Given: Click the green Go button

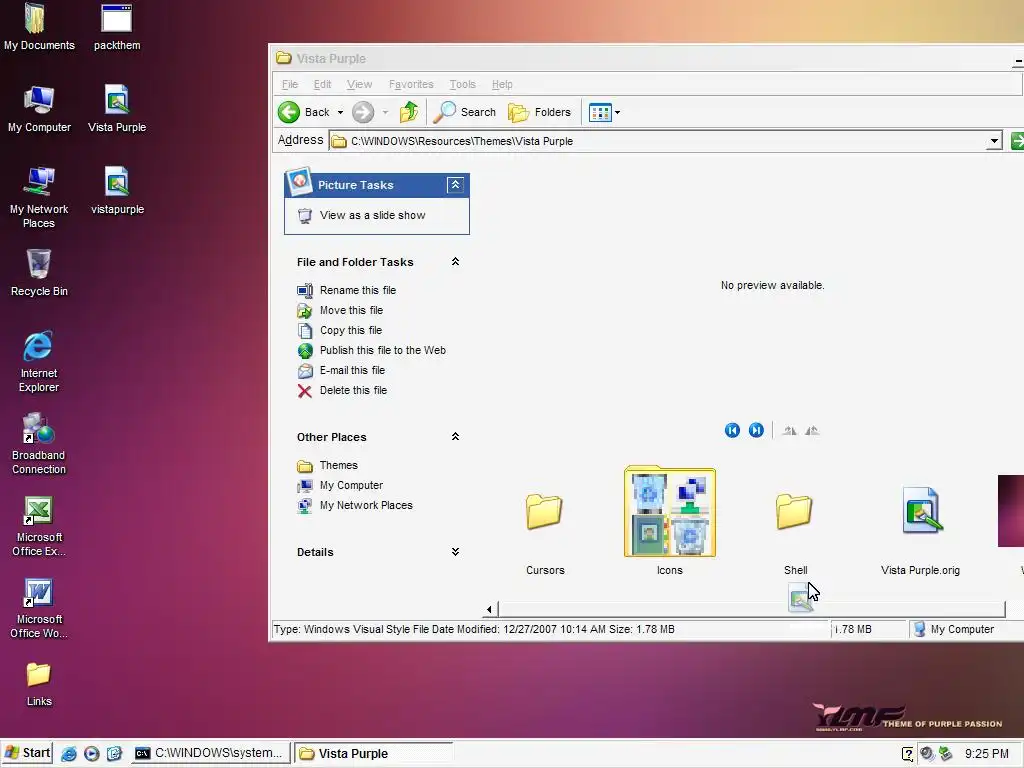Looking at the screenshot, I should click(1017, 141).
